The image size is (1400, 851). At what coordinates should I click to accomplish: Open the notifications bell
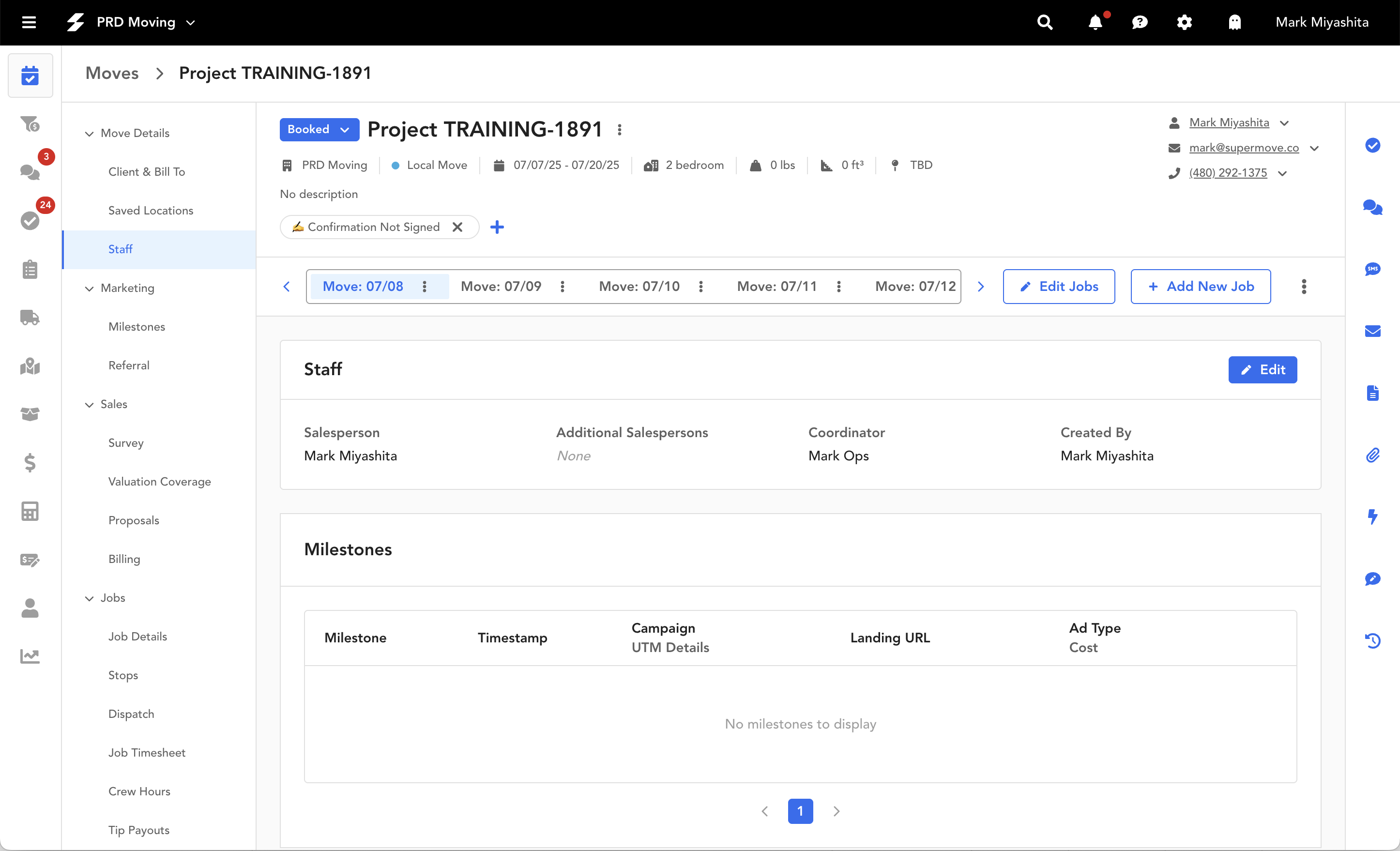coord(1096,22)
